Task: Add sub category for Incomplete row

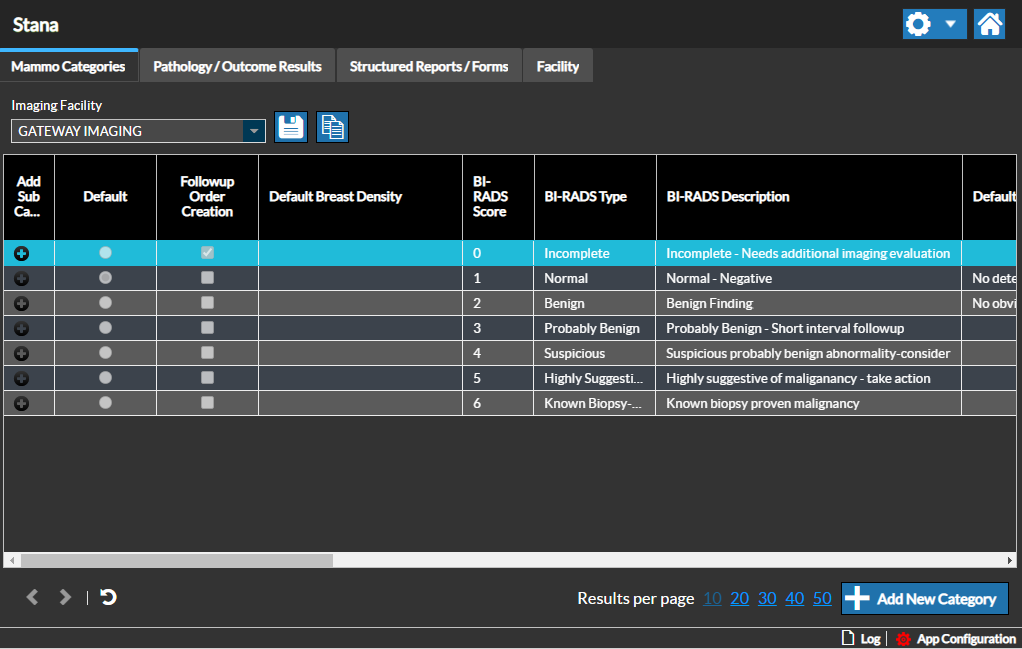Action: 21,254
